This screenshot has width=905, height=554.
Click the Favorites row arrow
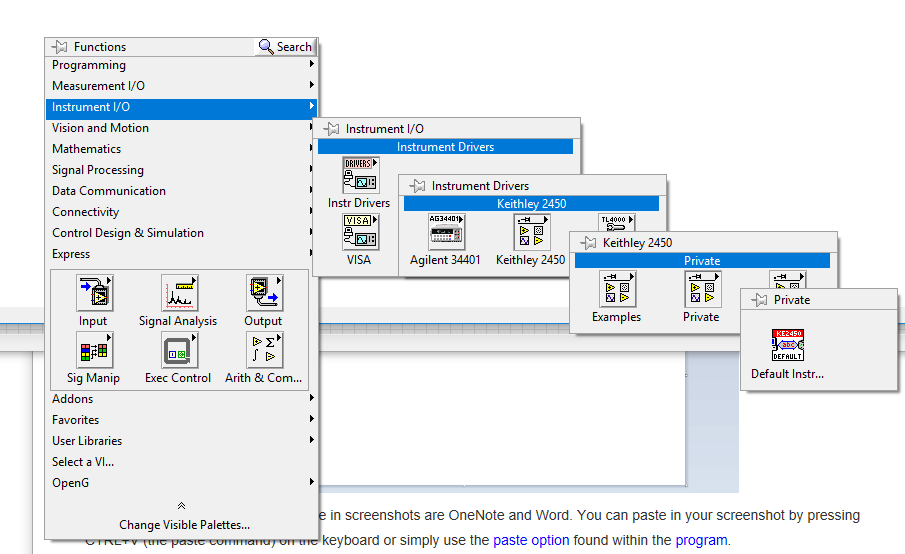tap(312, 418)
